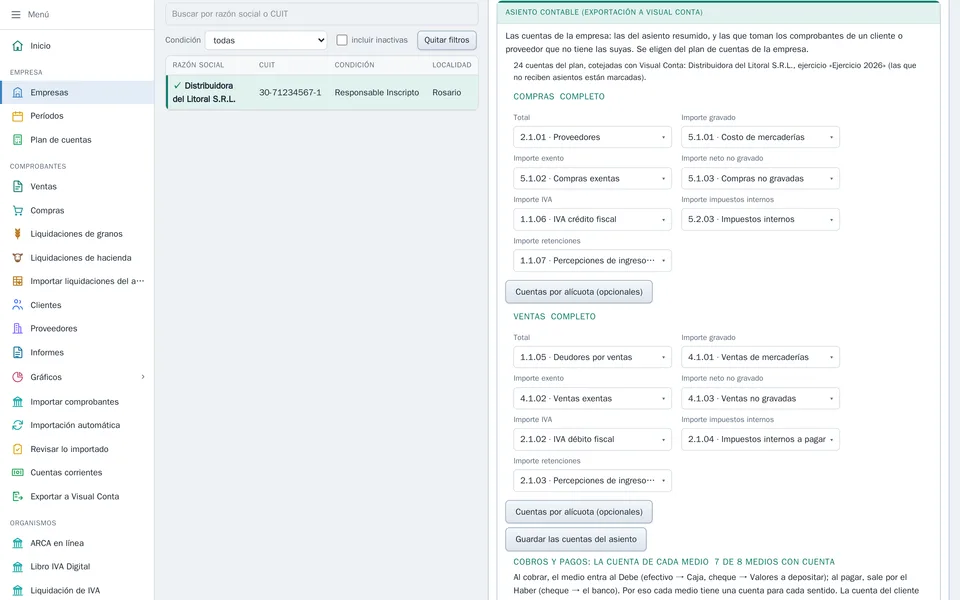
Task: Click Cuentas por alícuota button under Ventas
Action: [x=579, y=511]
